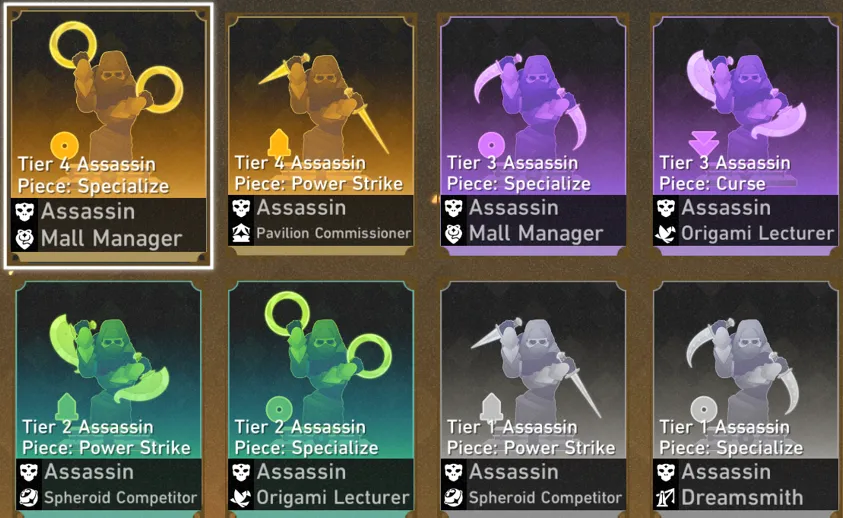Pick the Tier 2 Assassin Piece: Power Strike card
Image resolution: width=843 pixels, height=518 pixels.
click(x=109, y=398)
